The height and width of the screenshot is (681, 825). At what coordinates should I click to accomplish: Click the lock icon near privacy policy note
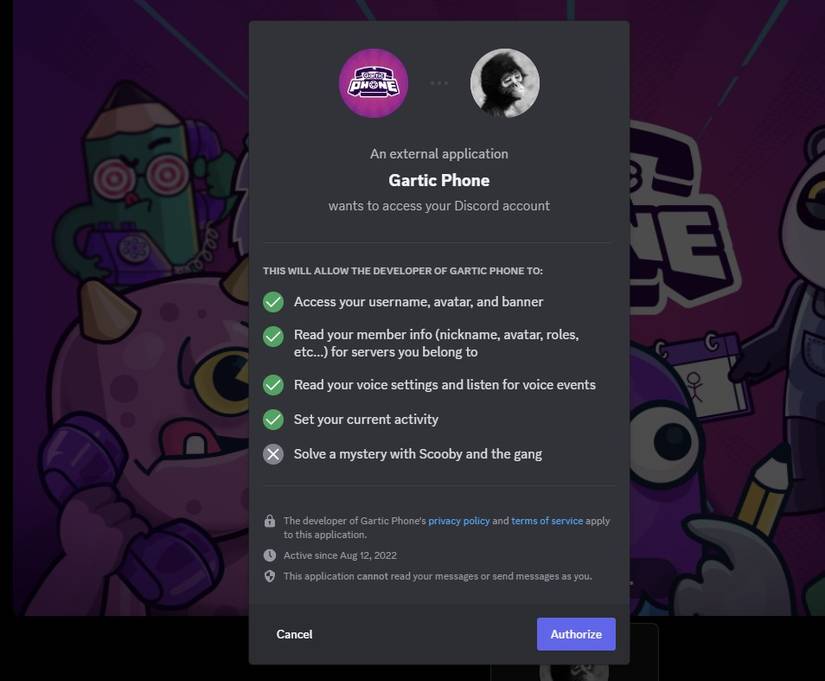point(268,519)
